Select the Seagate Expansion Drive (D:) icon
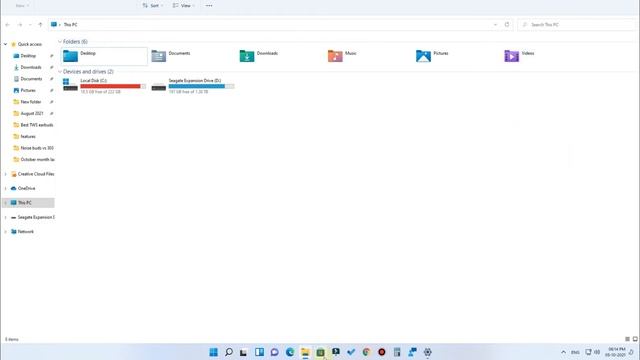 (158, 86)
